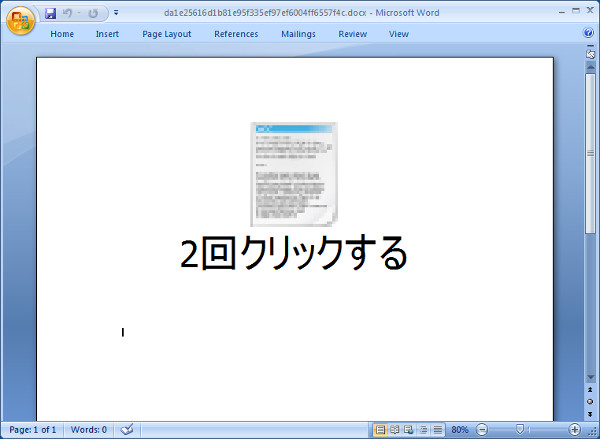Switch to Web Layout view

408,429
